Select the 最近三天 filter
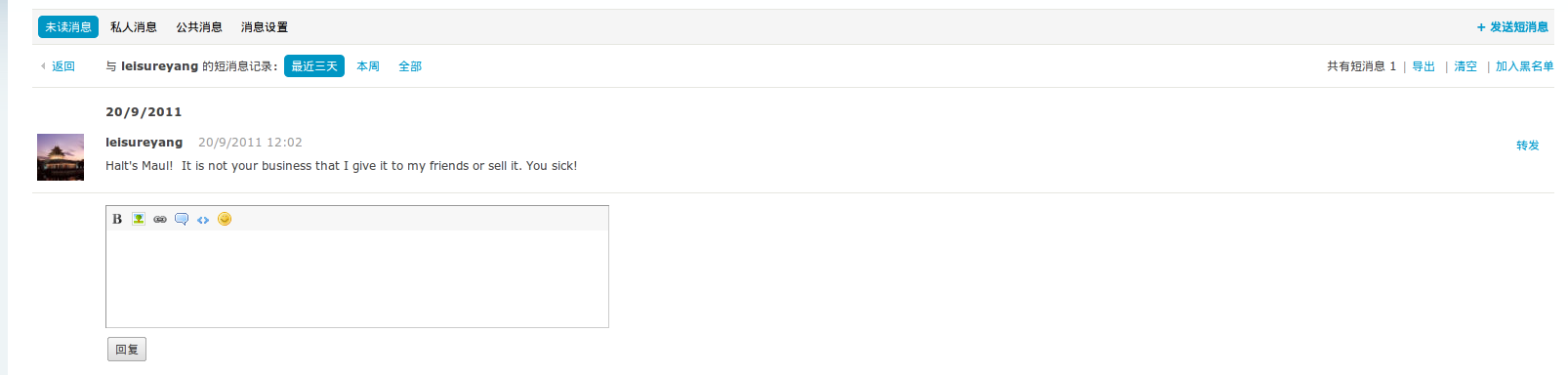Viewport: 1568px width, 375px height. click(314, 66)
